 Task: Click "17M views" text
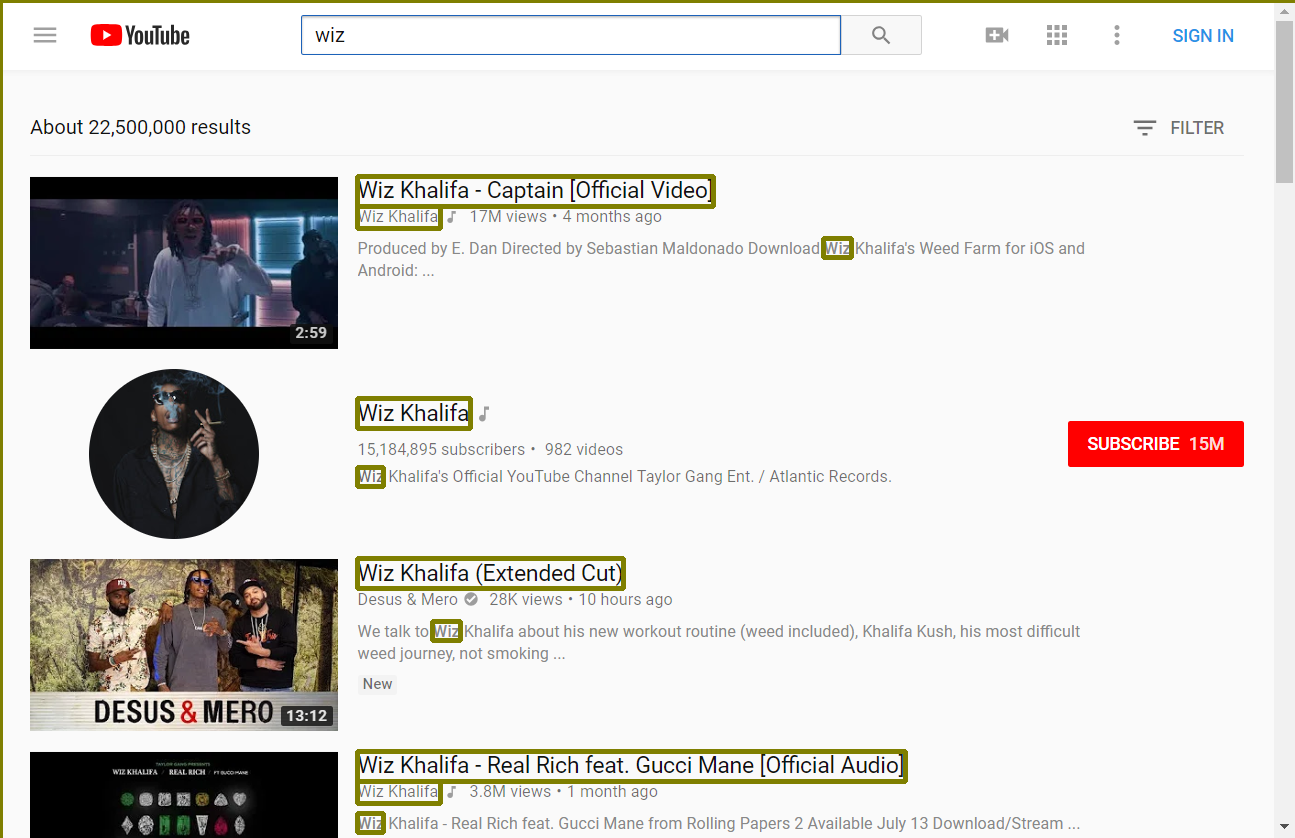click(x=508, y=217)
